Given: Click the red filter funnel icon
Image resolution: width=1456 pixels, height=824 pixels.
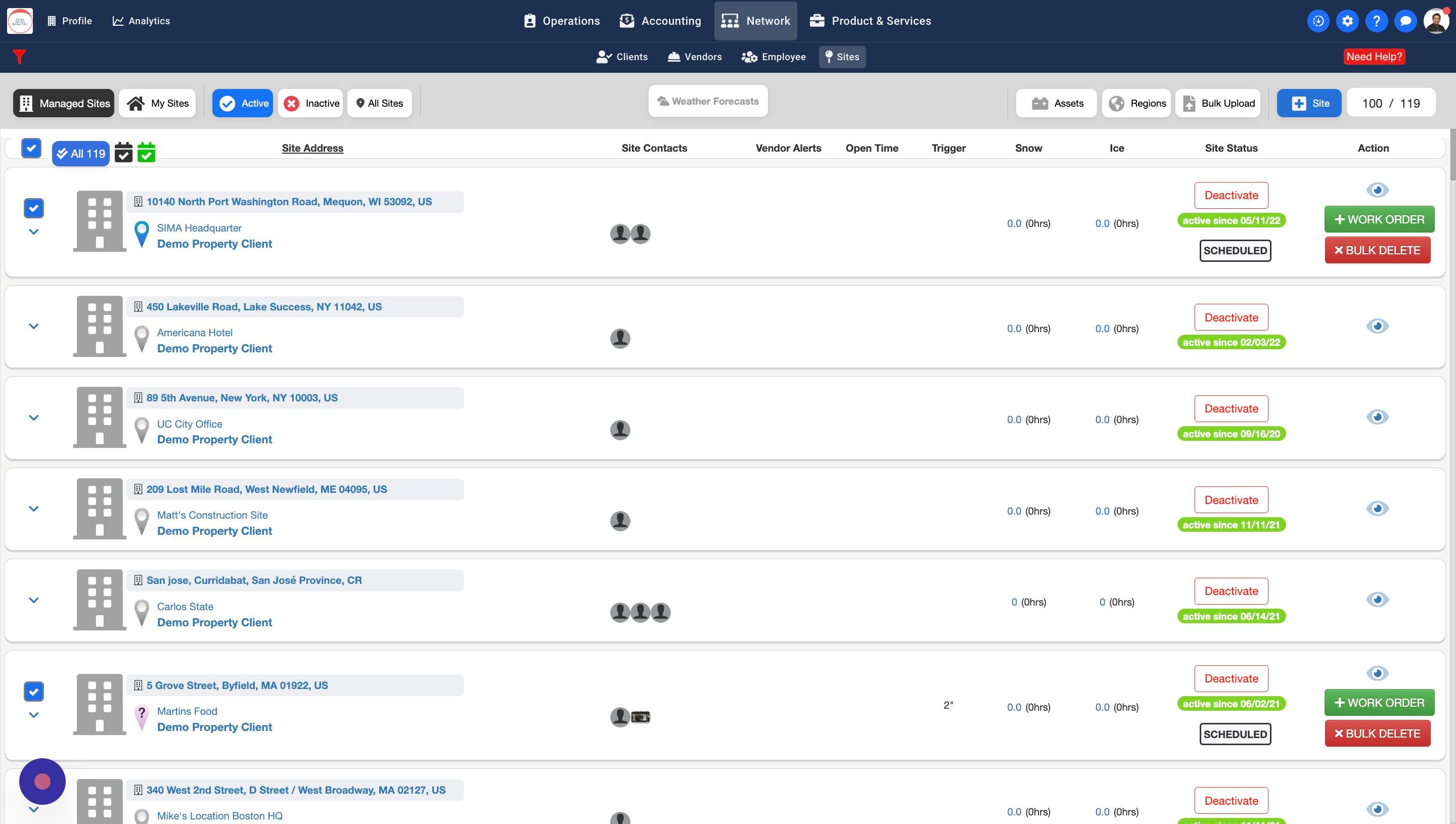Looking at the screenshot, I should tap(19, 57).
